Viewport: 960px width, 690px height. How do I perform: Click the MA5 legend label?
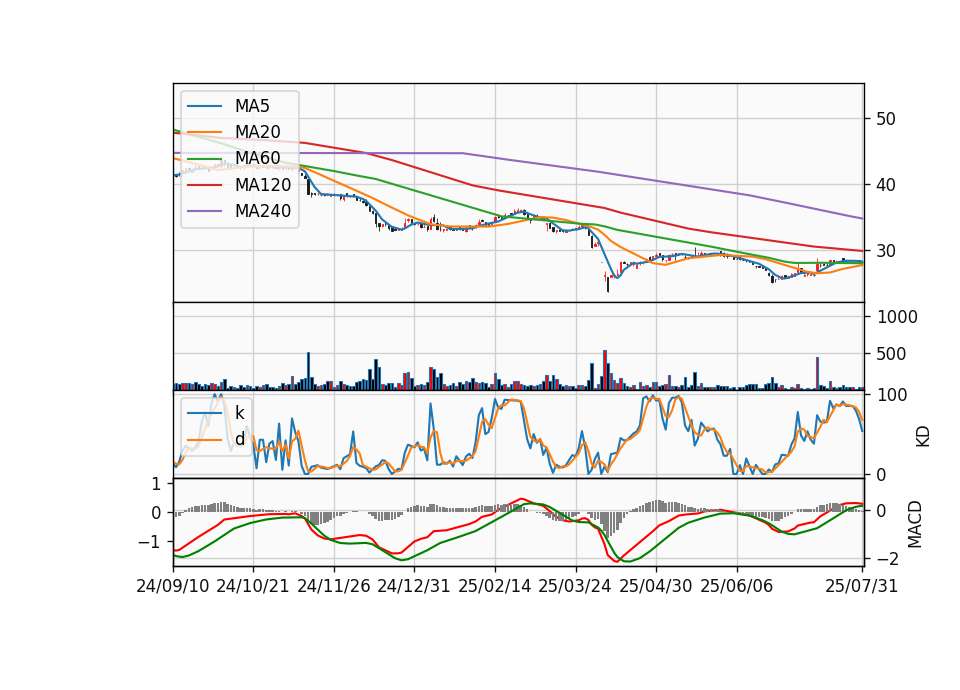[x=252, y=106]
